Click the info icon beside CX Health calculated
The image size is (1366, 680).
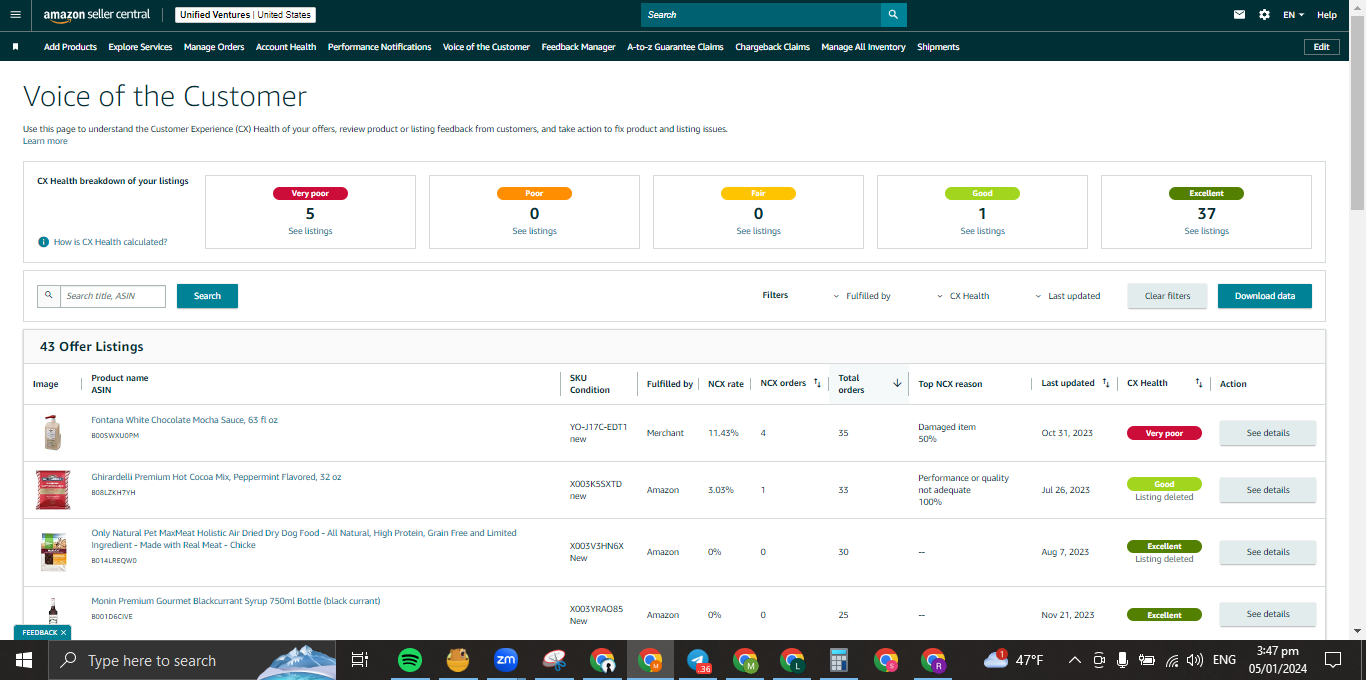point(44,242)
